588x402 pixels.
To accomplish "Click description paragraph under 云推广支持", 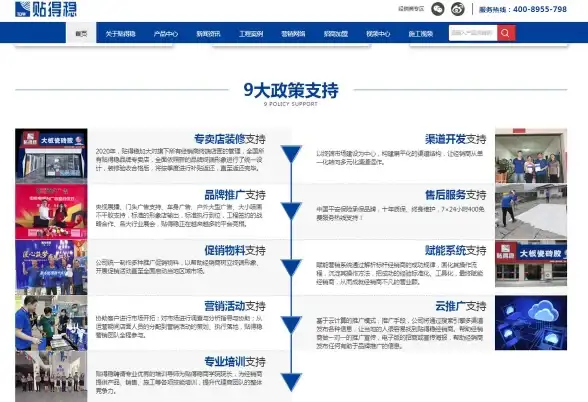I will [400, 333].
